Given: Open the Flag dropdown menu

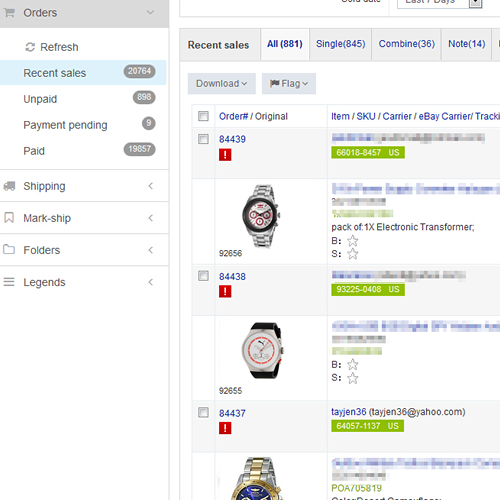Looking at the screenshot, I should pyautogui.click(x=289, y=83).
